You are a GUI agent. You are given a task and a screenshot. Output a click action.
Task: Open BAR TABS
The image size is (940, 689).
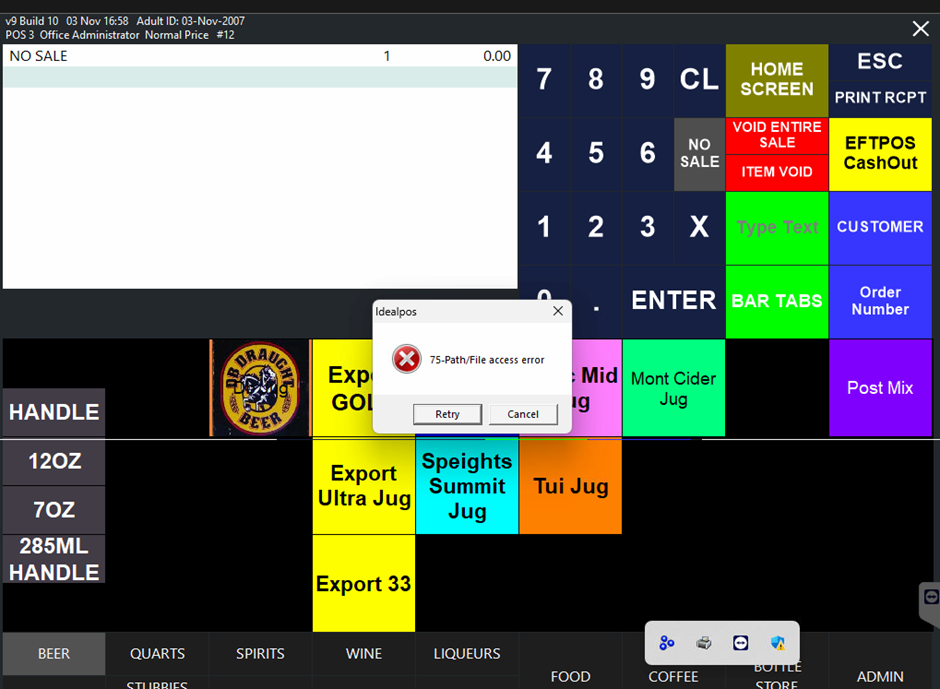coord(777,301)
